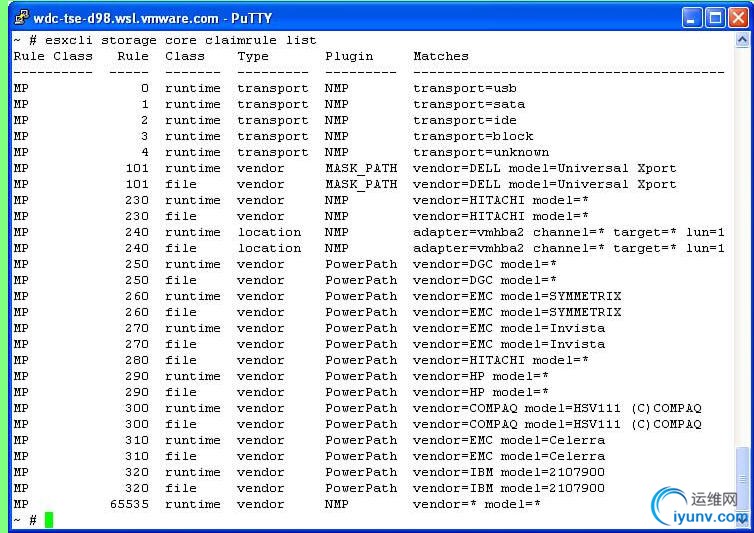Click the "Rule Class" column header
The width and height of the screenshot is (754, 533).
(x=53, y=56)
